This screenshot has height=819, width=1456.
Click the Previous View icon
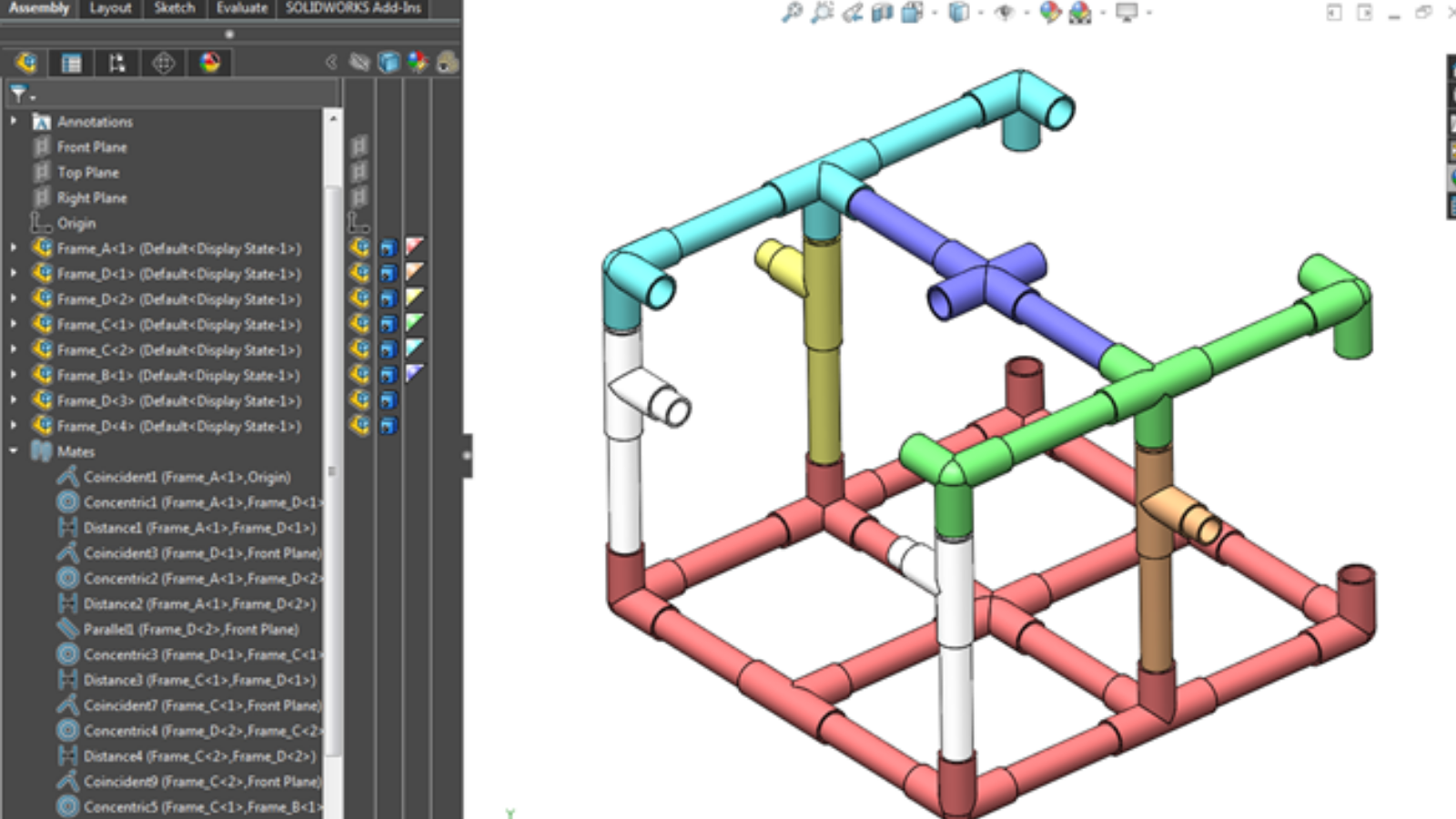click(x=853, y=12)
